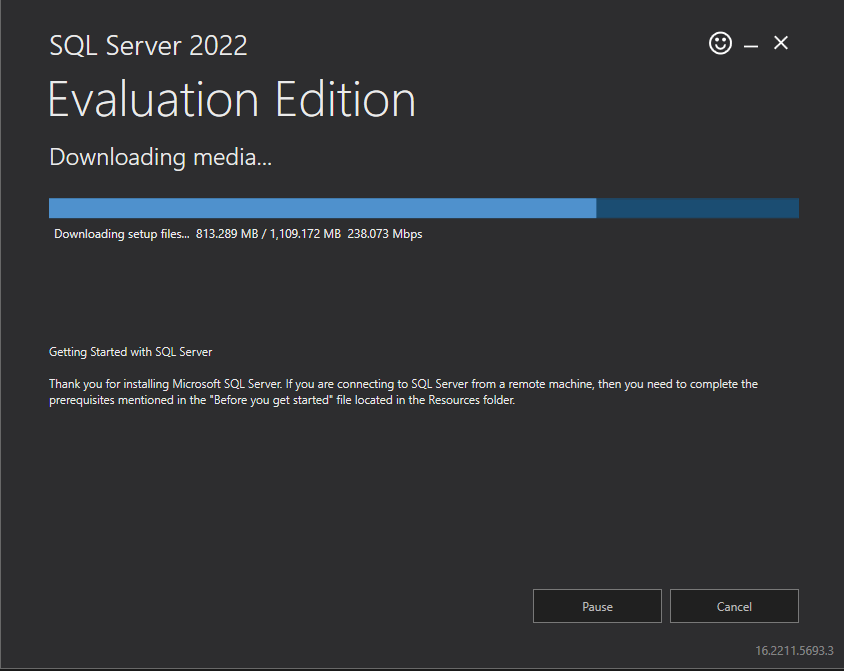Image resolution: width=844 pixels, height=671 pixels.
Task: Click the "Evaluation Edition" heading
Action: point(231,100)
